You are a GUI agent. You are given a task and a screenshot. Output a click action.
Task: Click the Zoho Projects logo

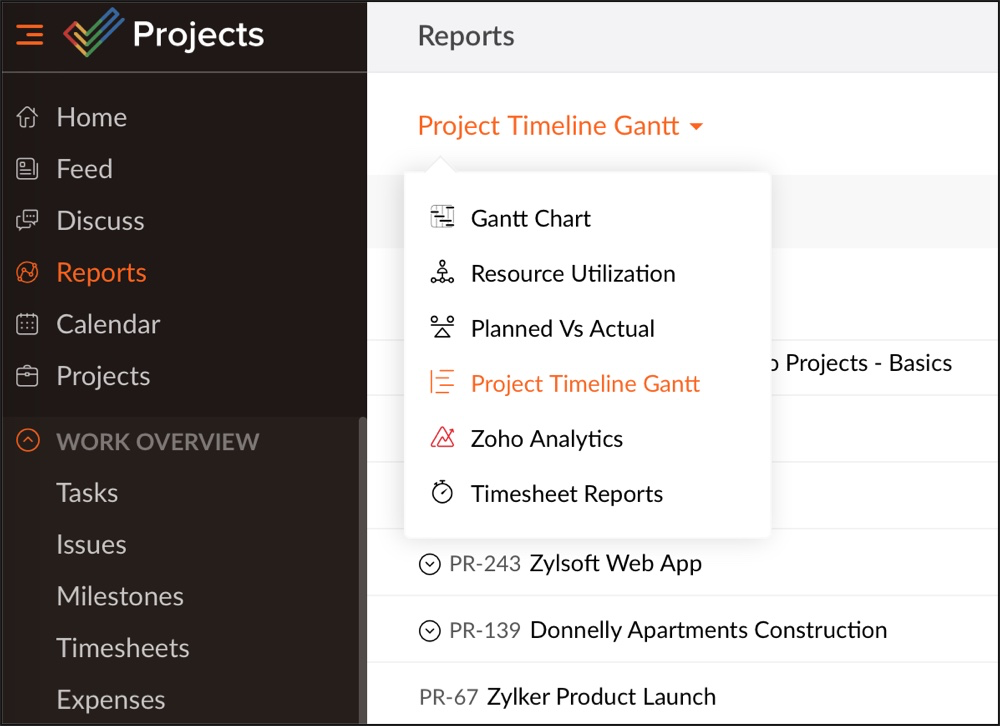click(93, 33)
